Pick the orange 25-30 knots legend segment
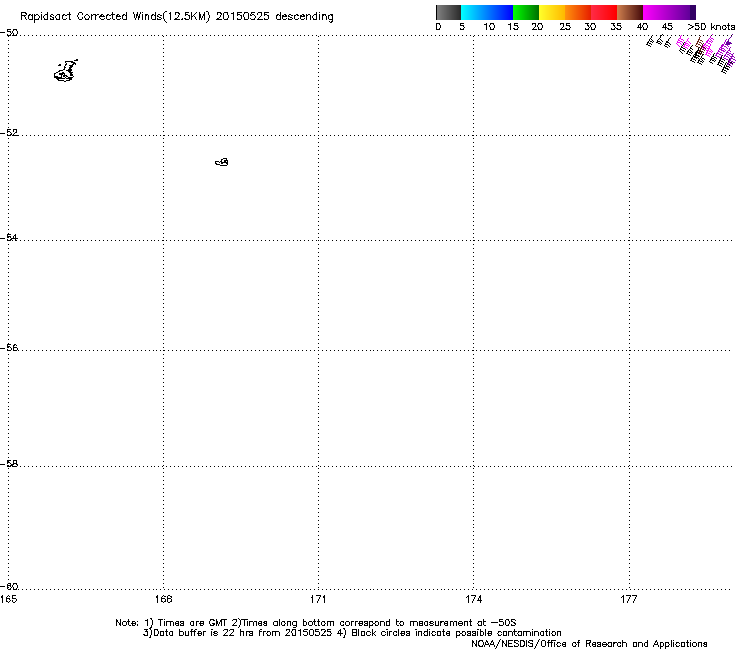The width and height of the screenshot is (740, 650). tap(578, 12)
